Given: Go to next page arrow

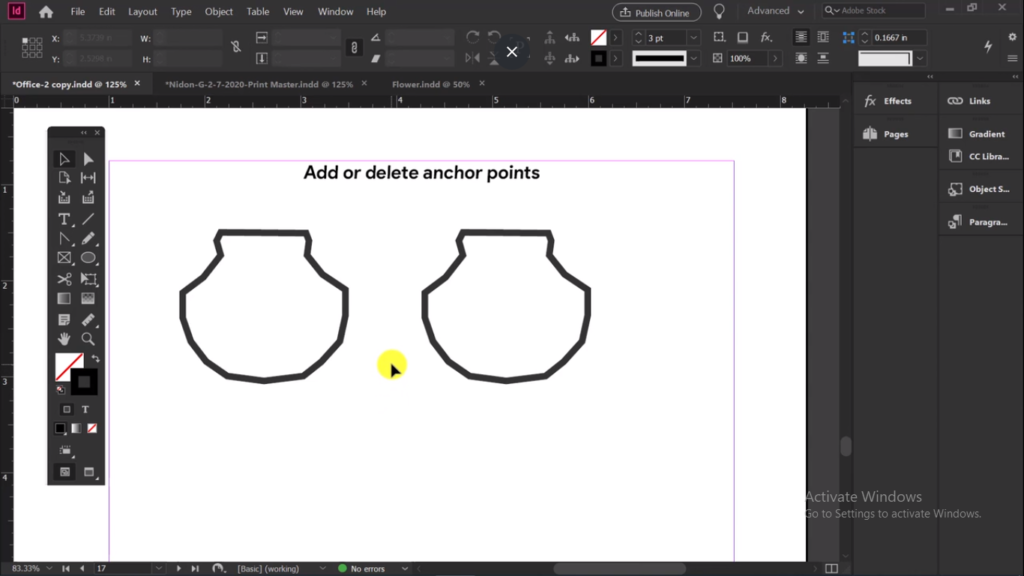Looking at the screenshot, I should click(x=178, y=569).
